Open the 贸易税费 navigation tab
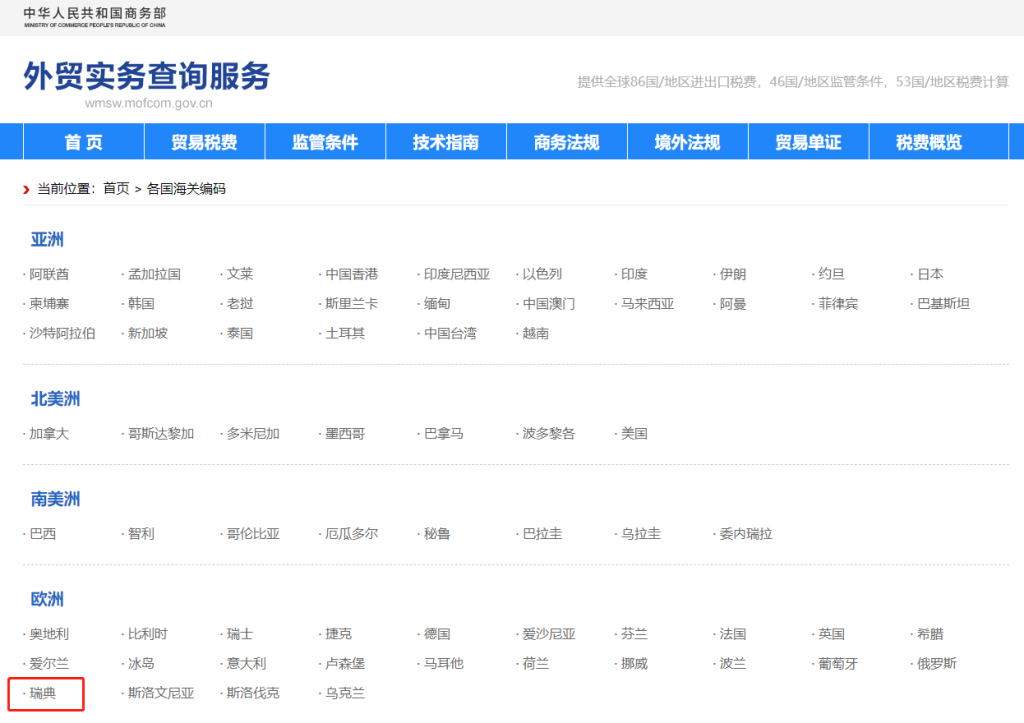This screenshot has width=1024, height=723. [204, 142]
